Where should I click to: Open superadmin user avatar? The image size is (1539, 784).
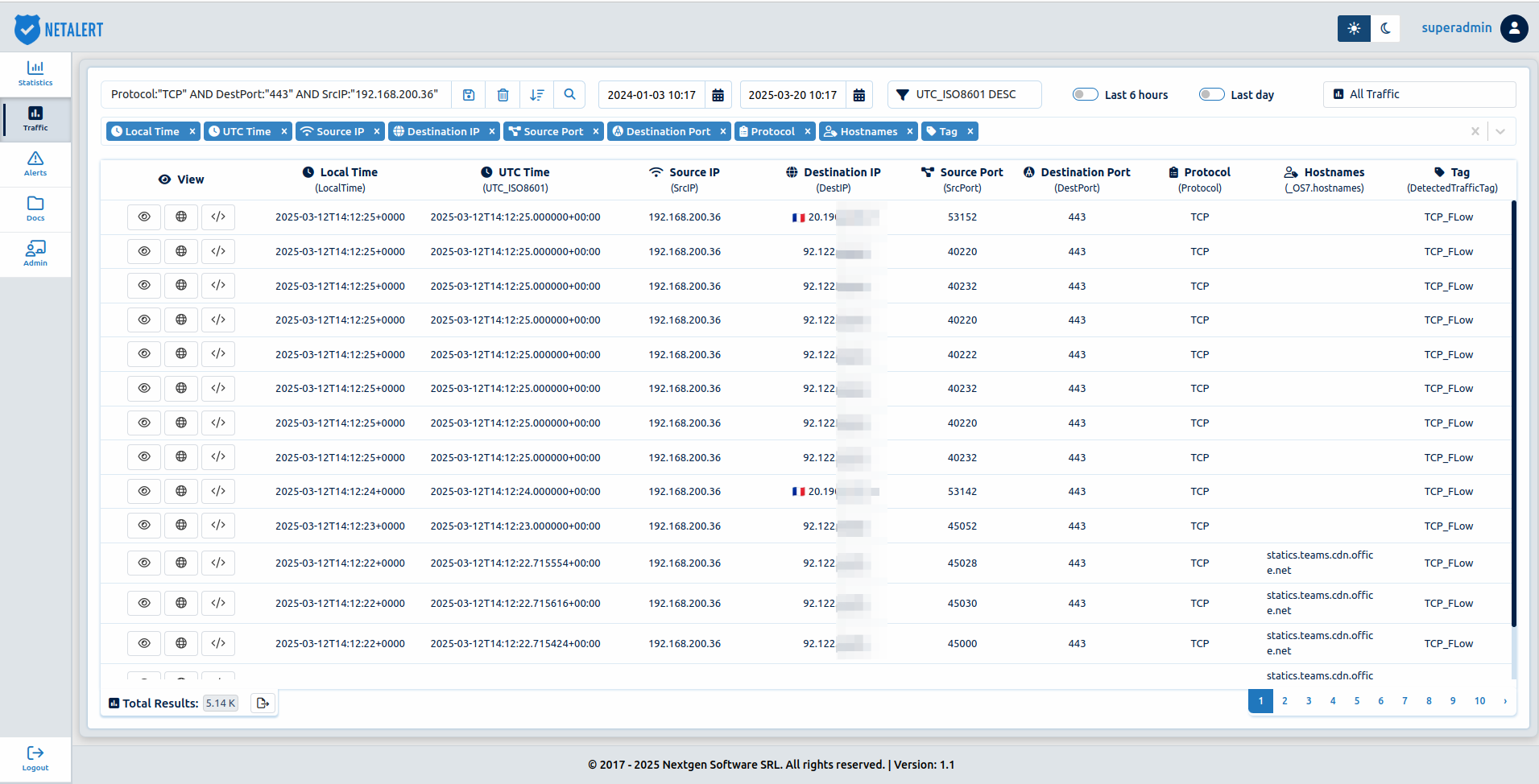1514,28
